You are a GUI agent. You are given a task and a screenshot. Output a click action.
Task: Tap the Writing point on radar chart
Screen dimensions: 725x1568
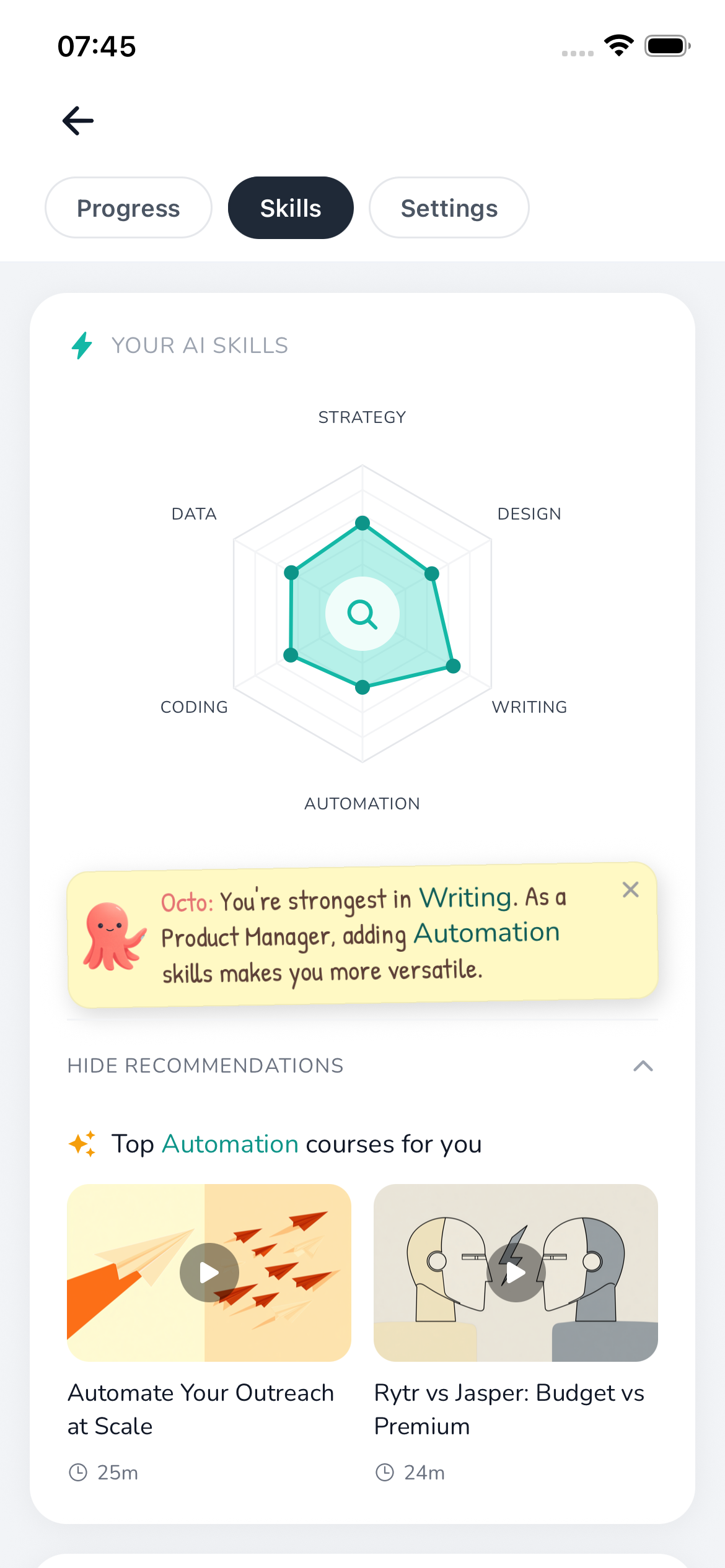click(453, 666)
